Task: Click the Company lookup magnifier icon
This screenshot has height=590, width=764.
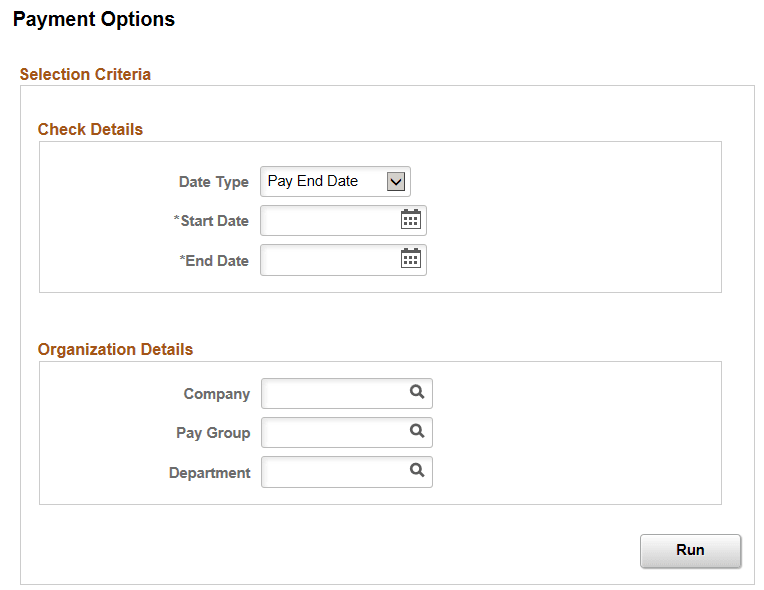Action: [x=417, y=393]
